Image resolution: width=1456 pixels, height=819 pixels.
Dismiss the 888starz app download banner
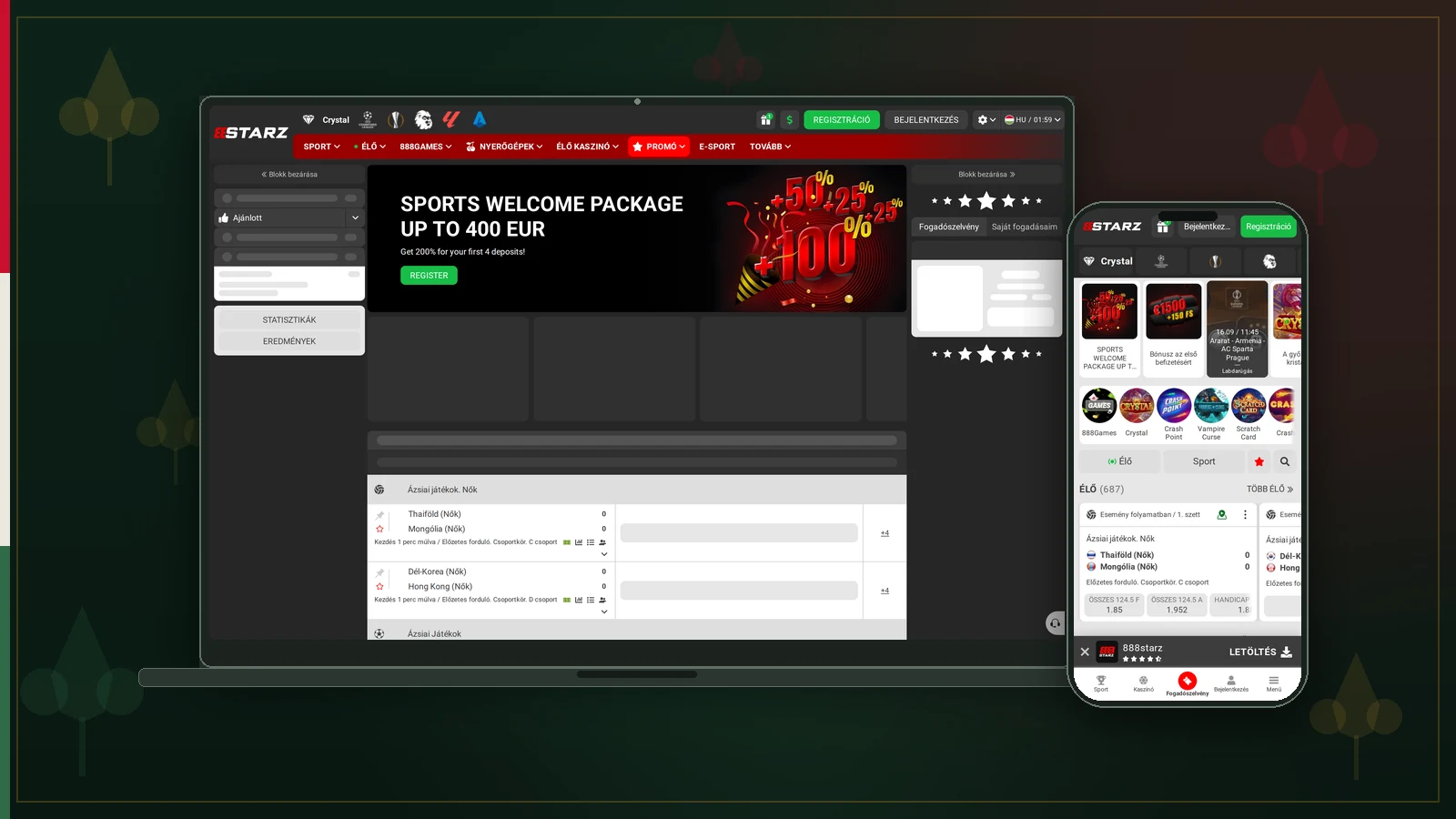tap(1085, 652)
